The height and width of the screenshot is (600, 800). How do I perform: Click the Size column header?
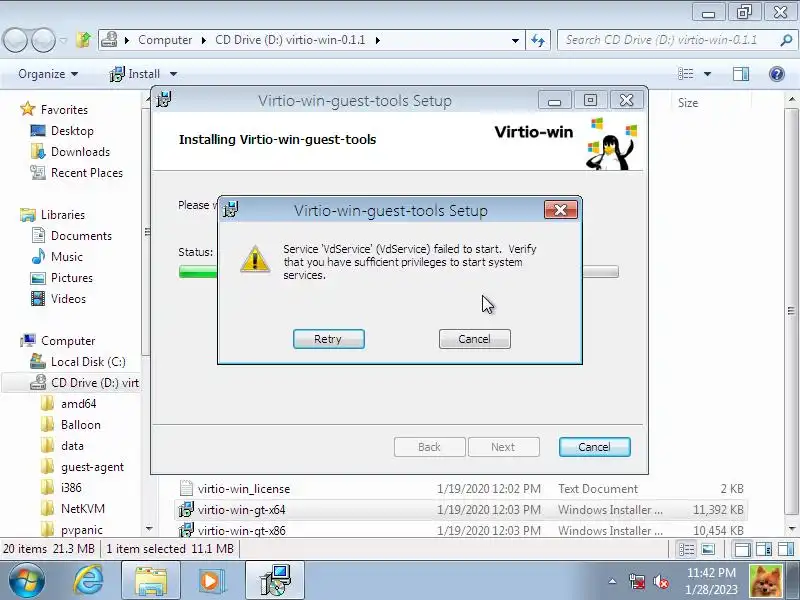[x=687, y=103]
